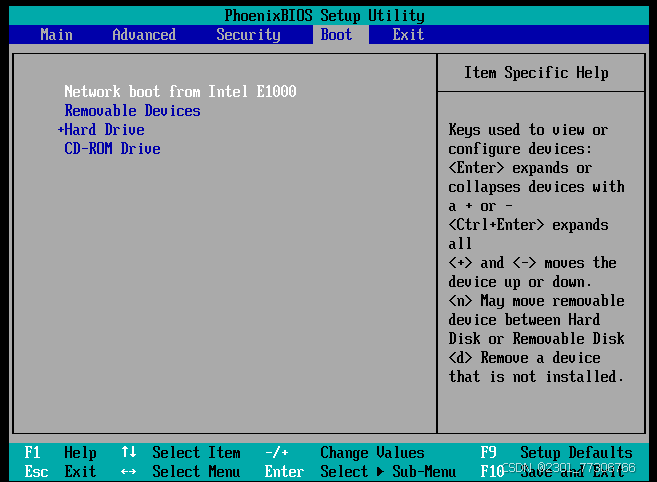The image size is (657, 482).
Task: Click the -/+ Change Values hint
Action: [344, 453]
